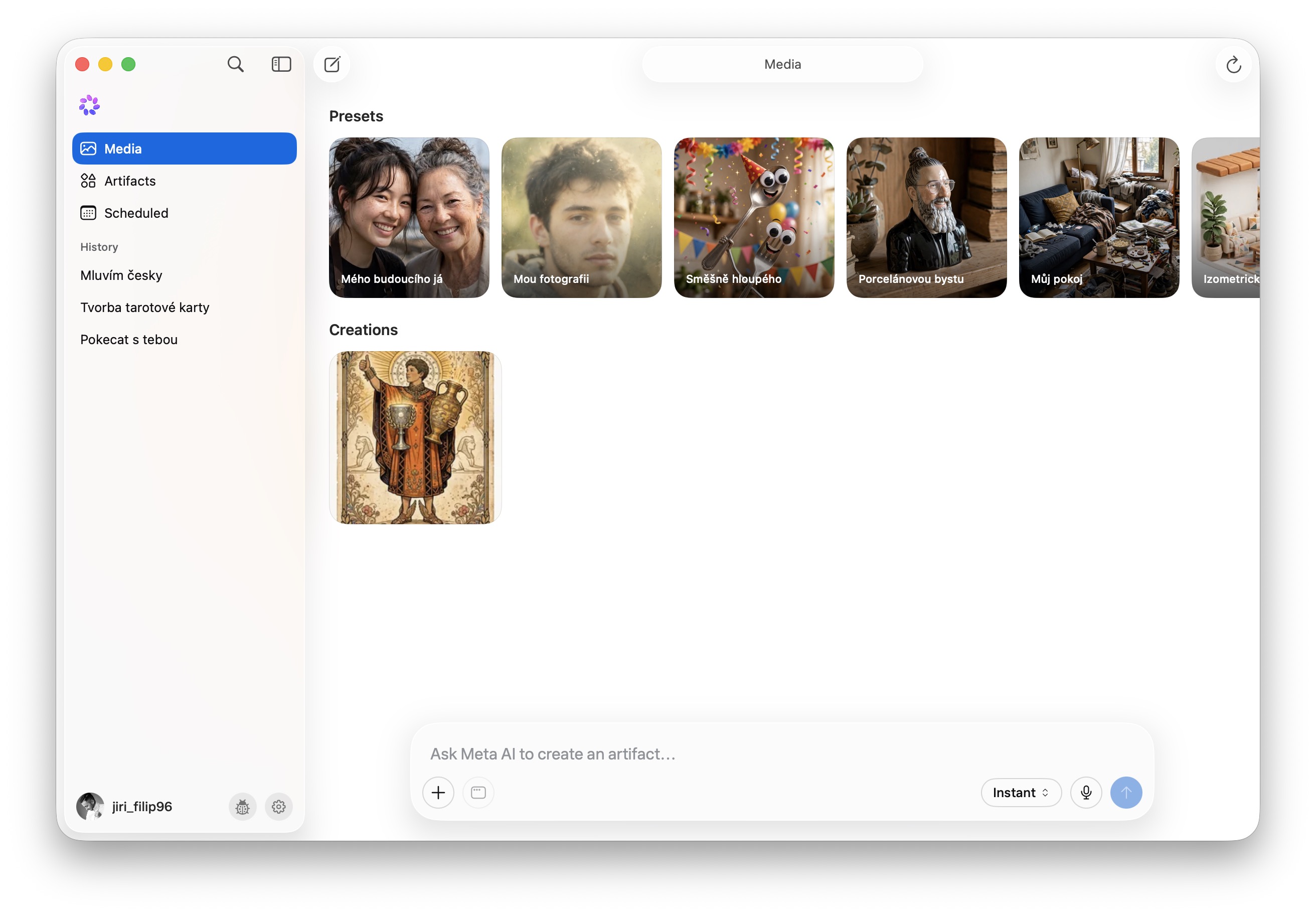This screenshot has height=915, width=1316.
Task: Select the Mého budoucího já preset
Action: click(x=409, y=217)
